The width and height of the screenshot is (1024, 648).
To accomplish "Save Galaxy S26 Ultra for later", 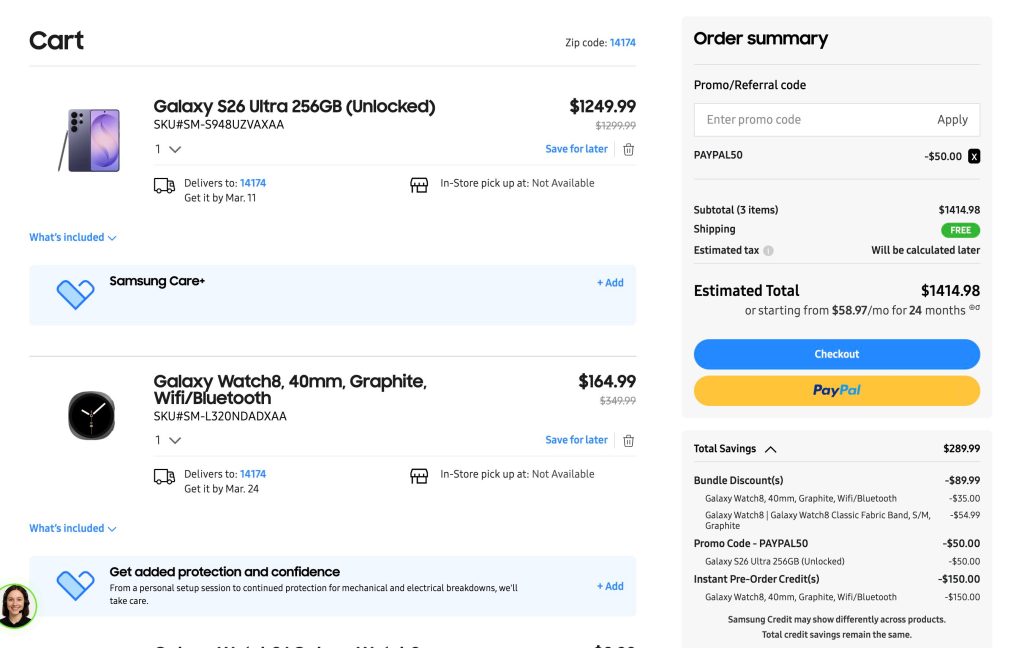I will [x=576, y=149].
